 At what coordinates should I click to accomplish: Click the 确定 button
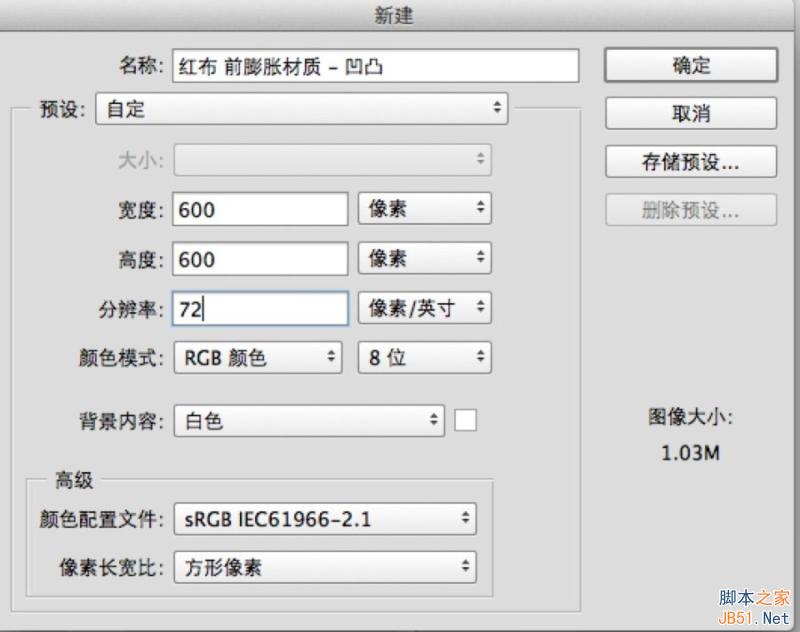691,65
